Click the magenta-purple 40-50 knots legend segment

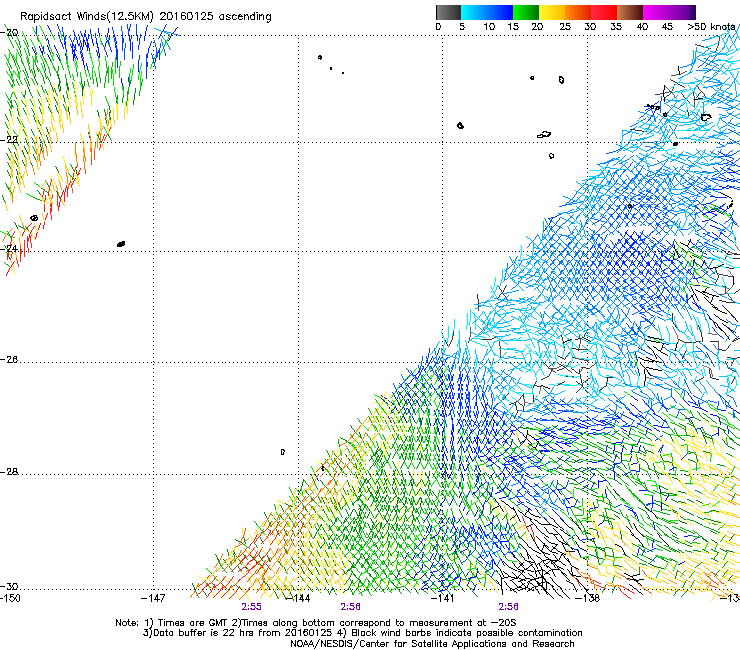pos(669,12)
